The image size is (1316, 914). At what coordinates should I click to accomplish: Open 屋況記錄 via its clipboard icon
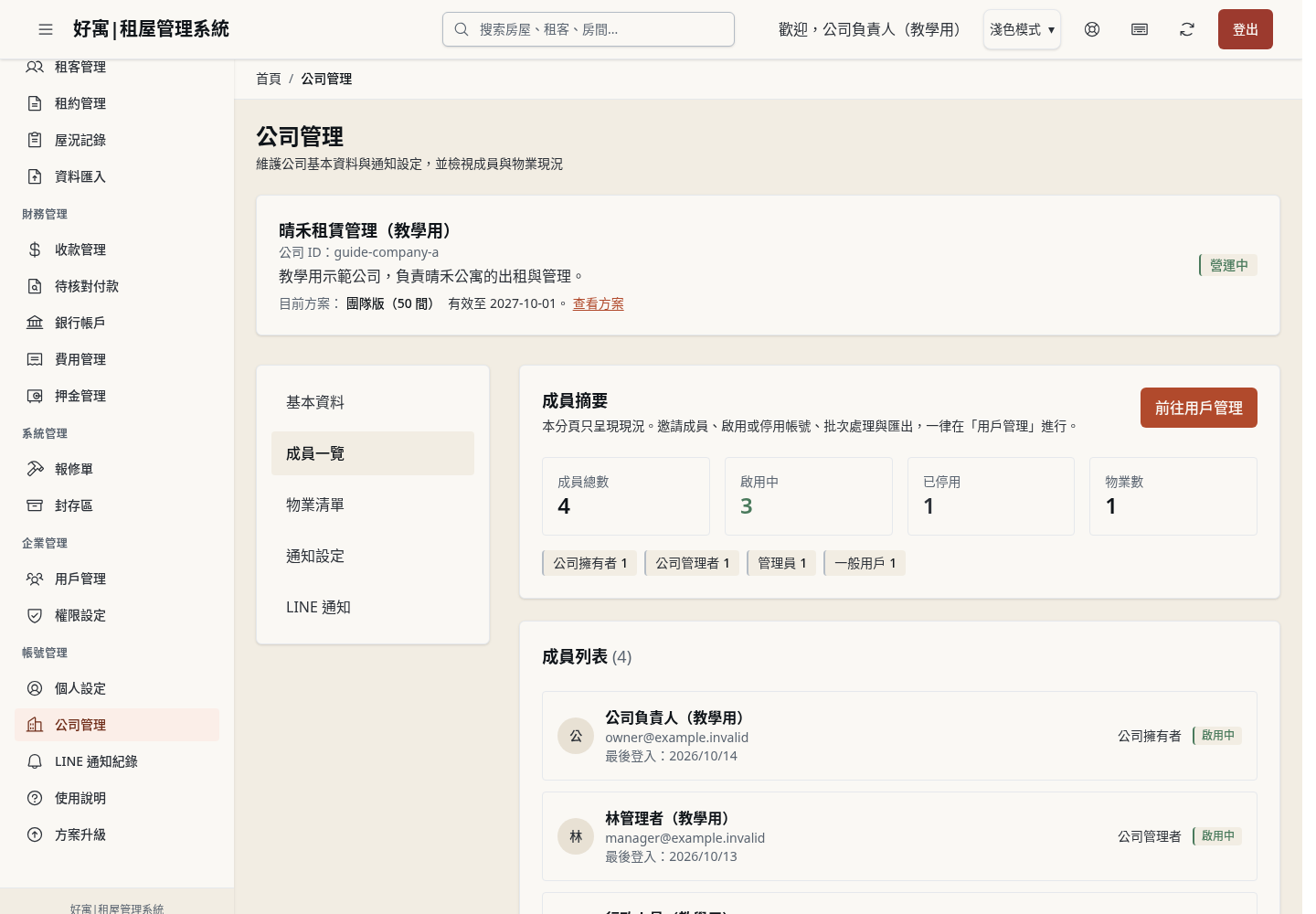pyautogui.click(x=35, y=140)
